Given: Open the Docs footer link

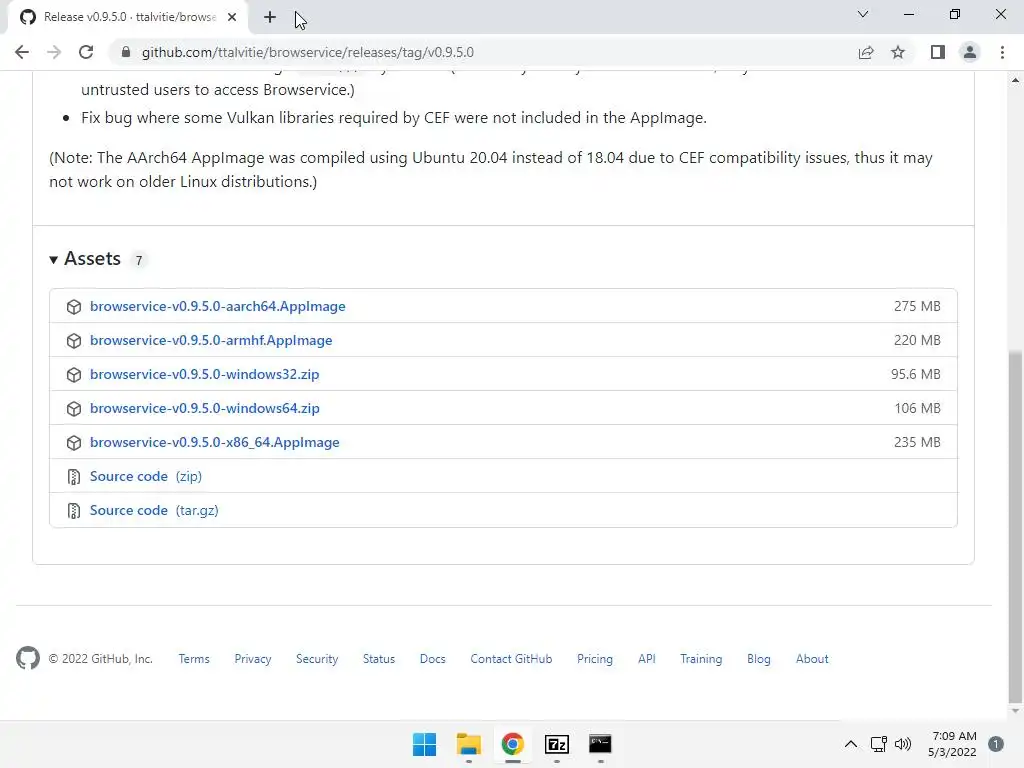Looking at the screenshot, I should tap(432, 659).
